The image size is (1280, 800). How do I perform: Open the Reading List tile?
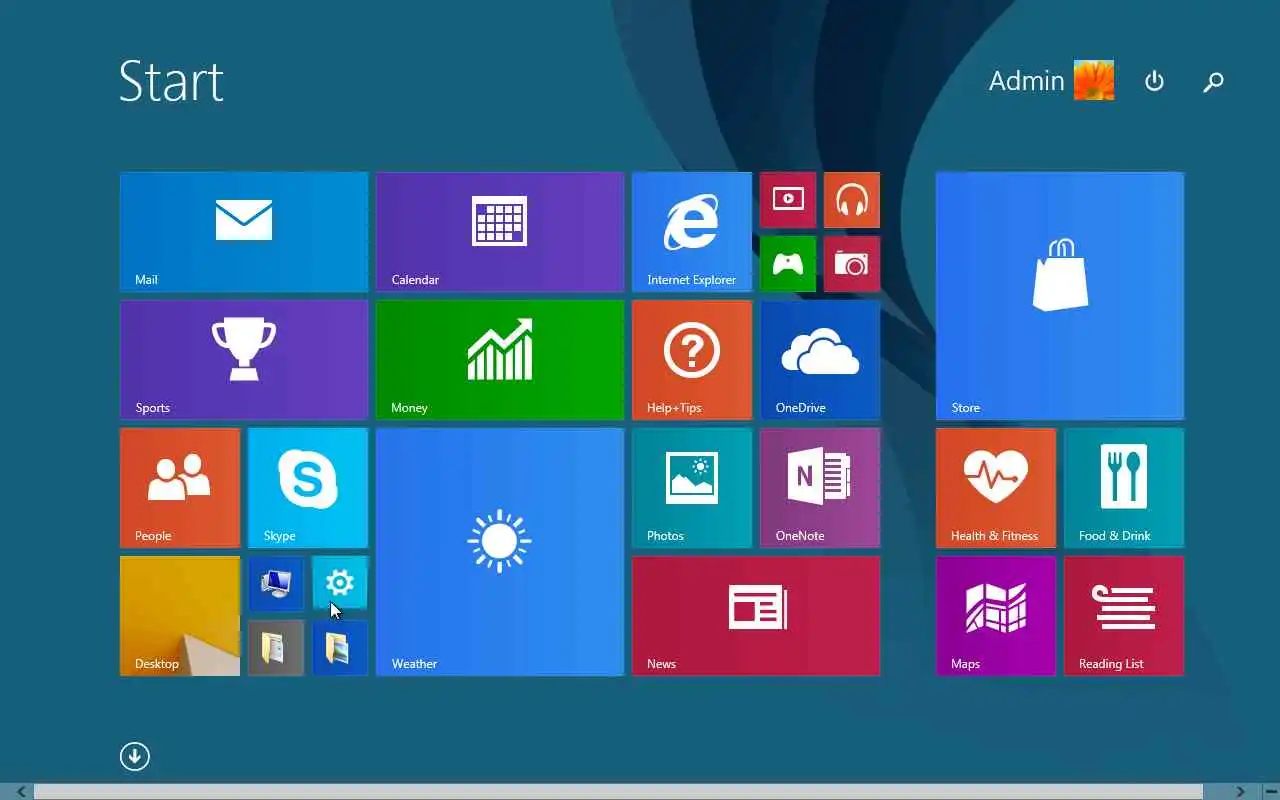click(1124, 616)
